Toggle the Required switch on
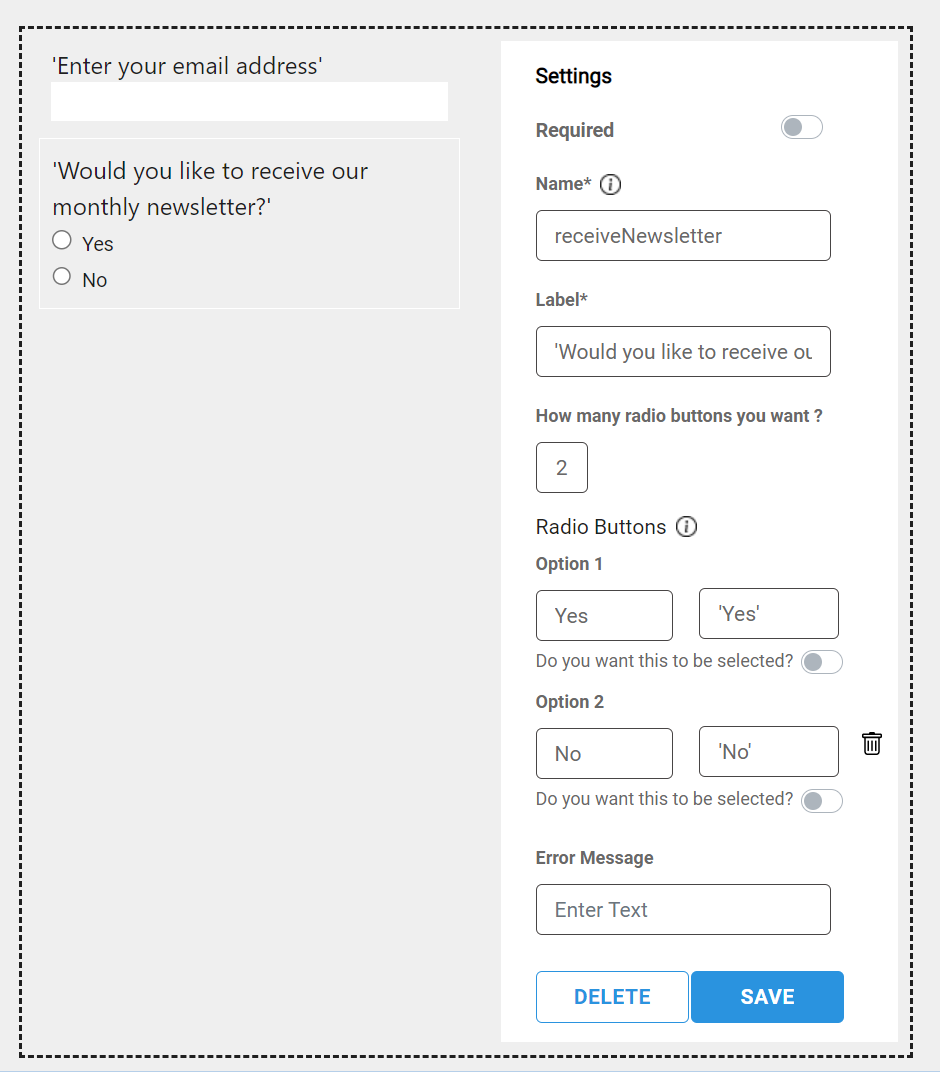 pyautogui.click(x=801, y=127)
